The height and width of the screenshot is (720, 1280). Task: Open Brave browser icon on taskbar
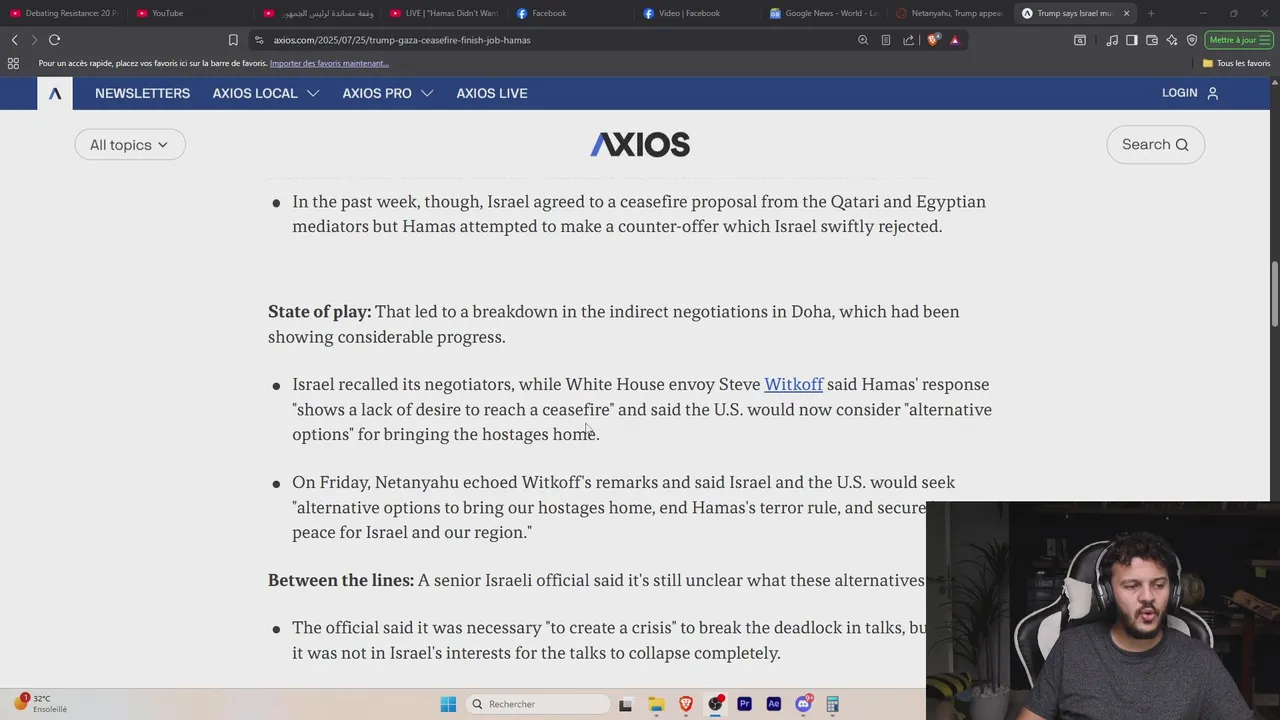(686, 704)
